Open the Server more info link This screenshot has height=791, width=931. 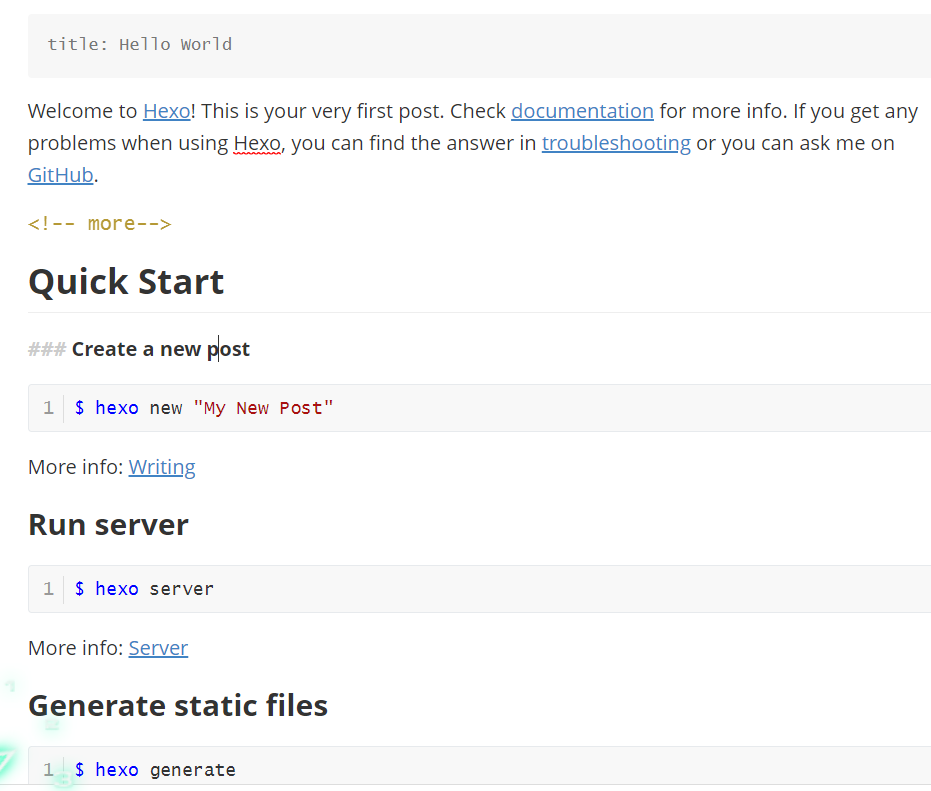[158, 648]
